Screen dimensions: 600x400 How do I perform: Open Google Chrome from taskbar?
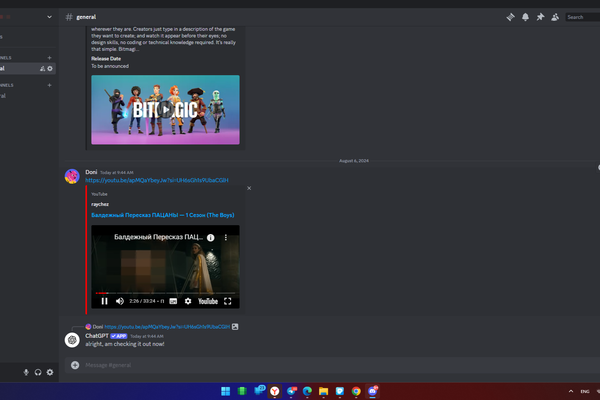pyautogui.click(x=356, y=391)
